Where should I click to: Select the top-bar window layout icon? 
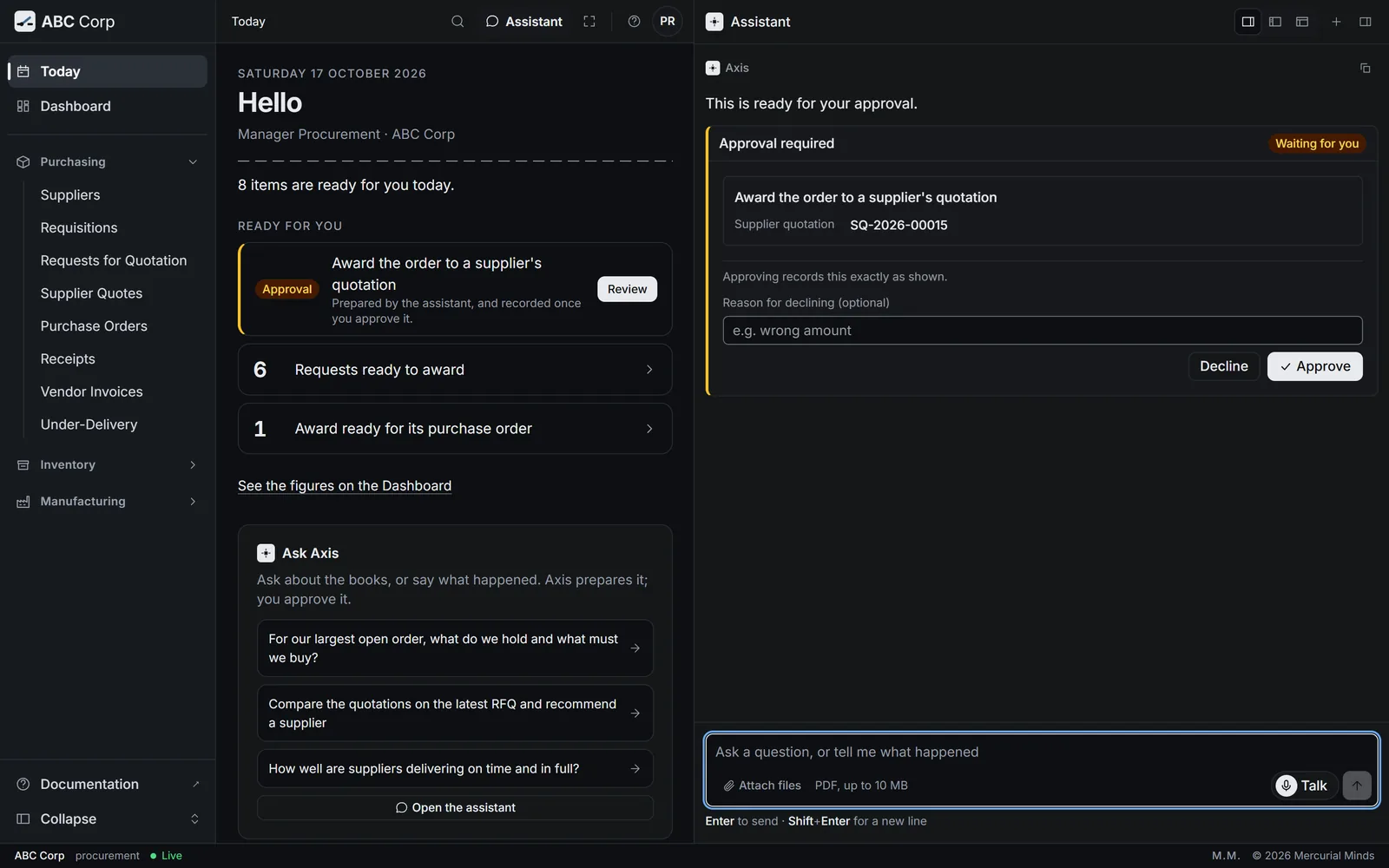(1302, 22)
